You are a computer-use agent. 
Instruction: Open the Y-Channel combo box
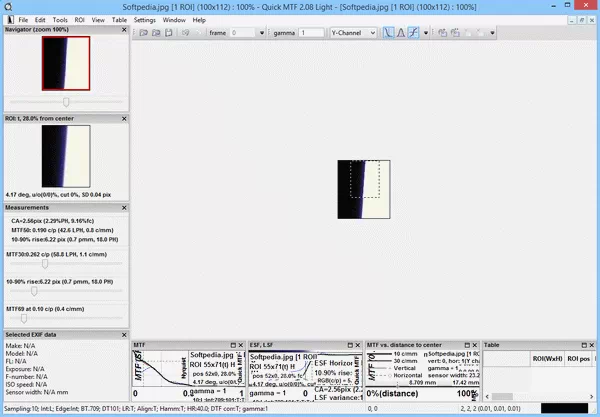[353, 33]
